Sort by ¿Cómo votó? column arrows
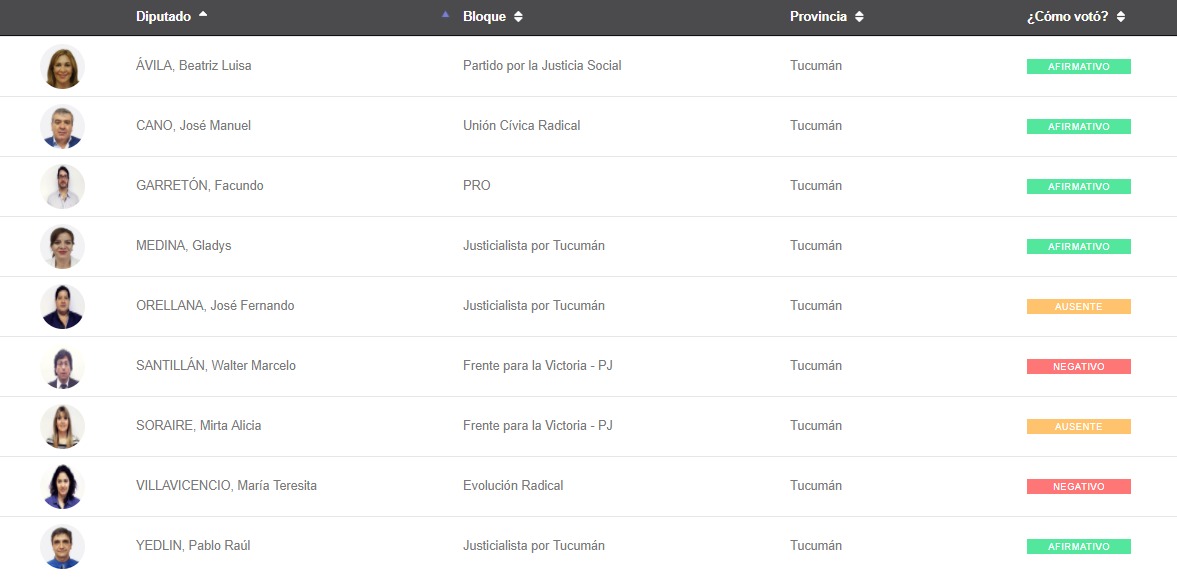The height and width of the screenshot is (581, 1177). [x=1121, y=17]
